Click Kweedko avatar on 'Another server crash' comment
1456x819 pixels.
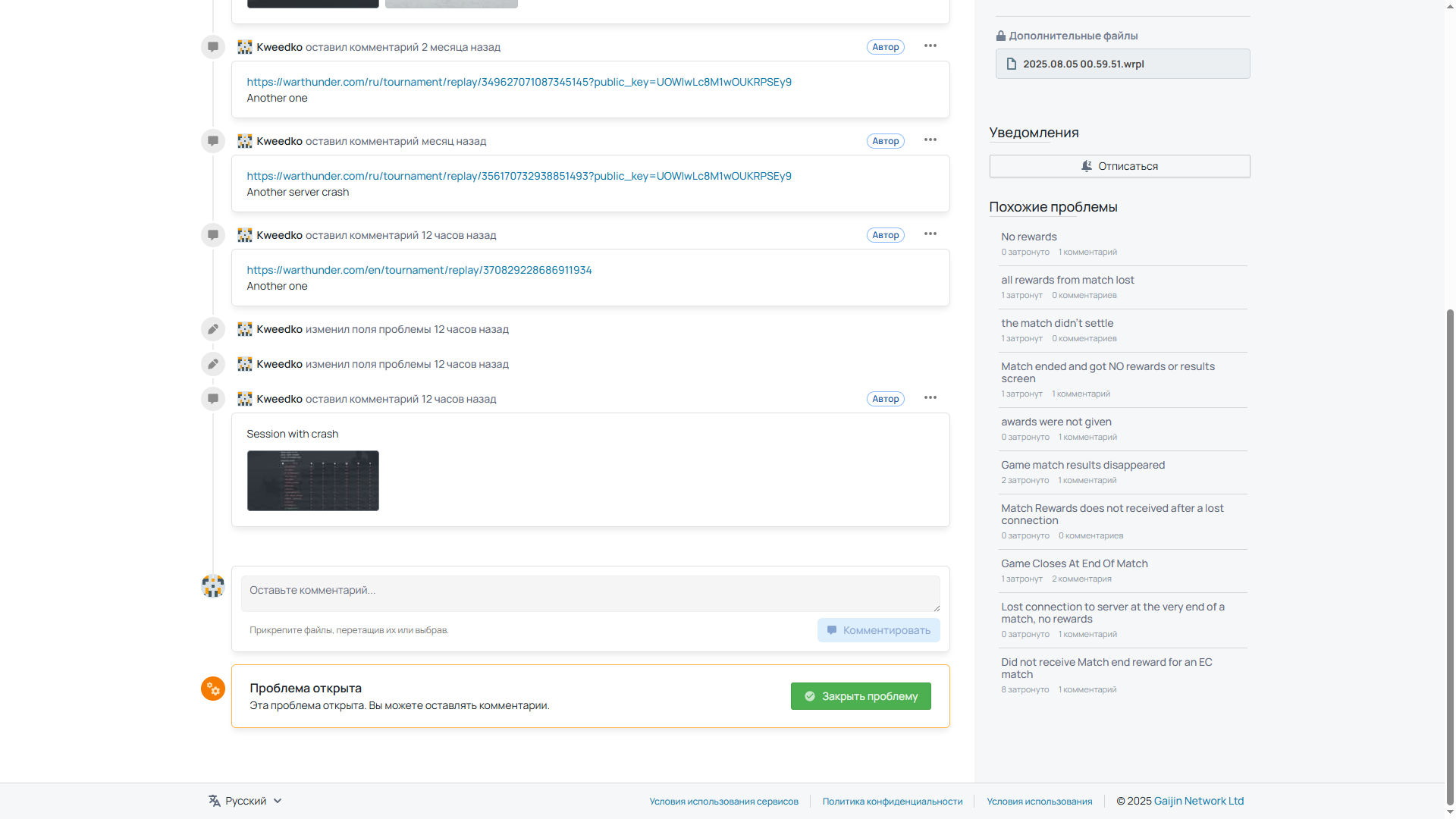244,141
